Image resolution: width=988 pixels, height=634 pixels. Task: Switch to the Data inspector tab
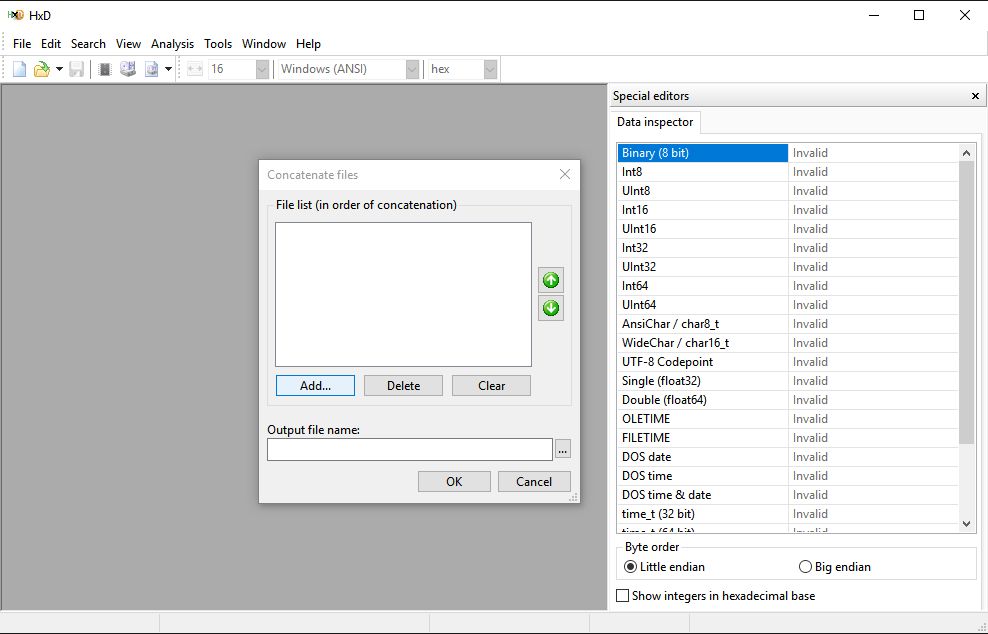pos(655,122)
